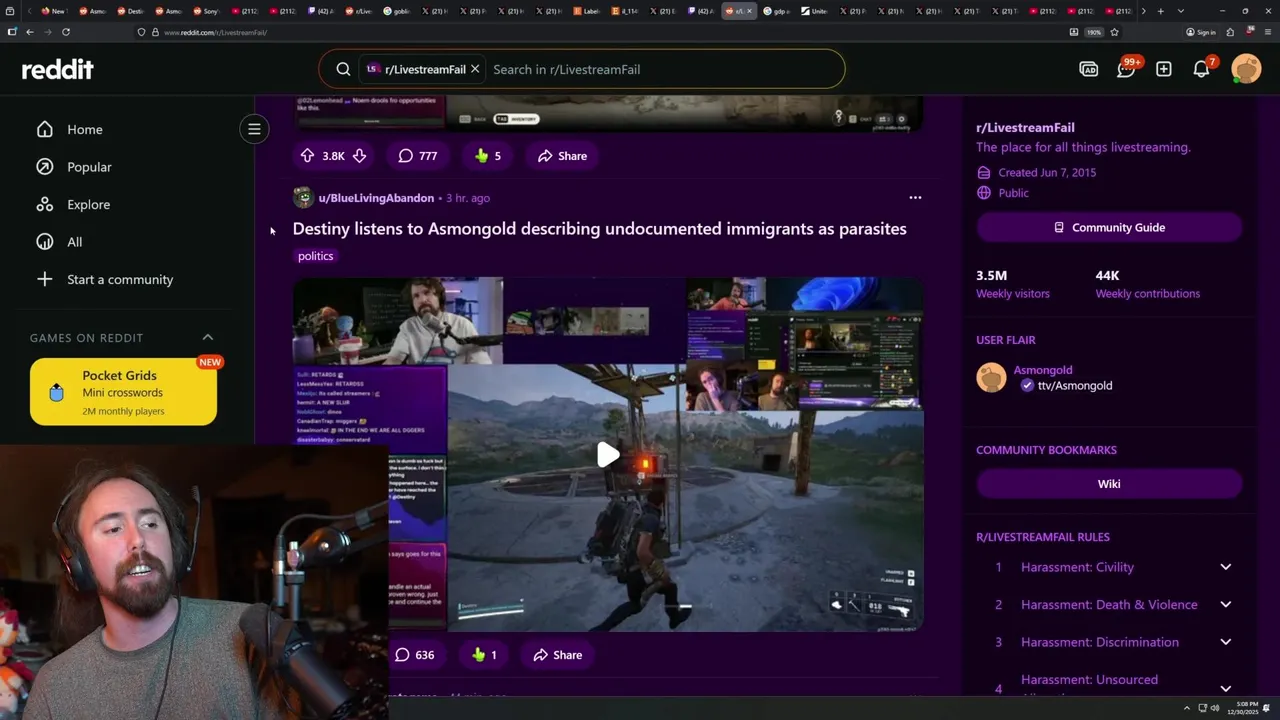Viewport: 1280px width, 720px height.
Task: Share the Destiny post with 636 comments
Action: [557, 655]
